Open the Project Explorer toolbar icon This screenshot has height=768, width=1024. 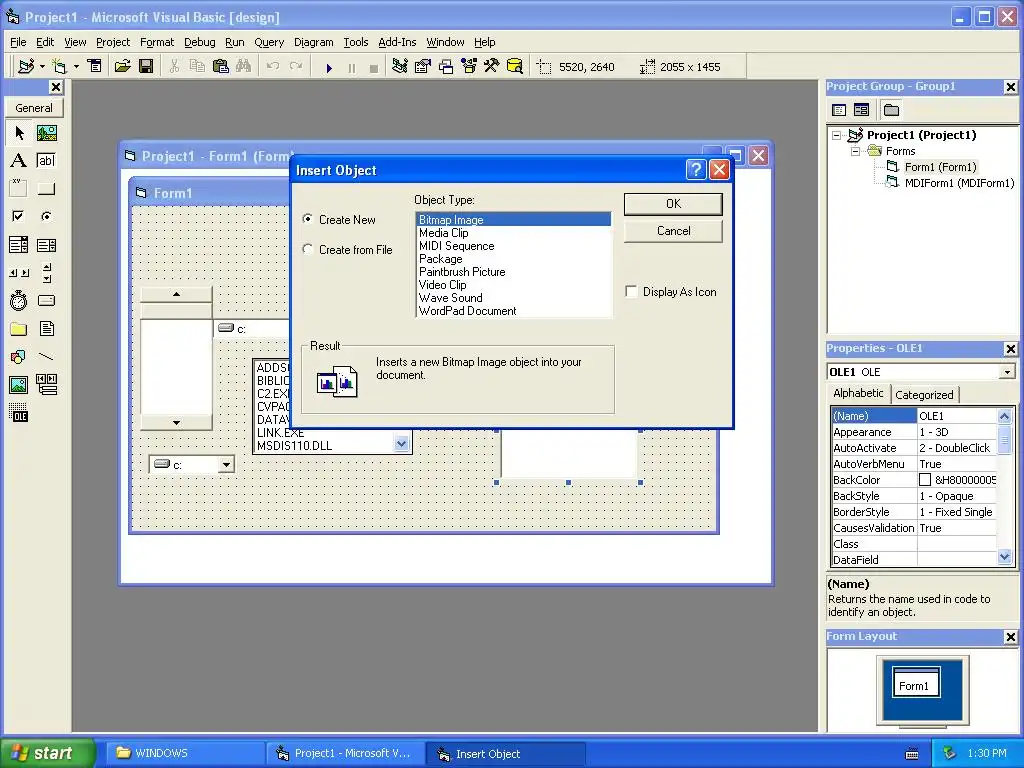click(x=400, y=67)
